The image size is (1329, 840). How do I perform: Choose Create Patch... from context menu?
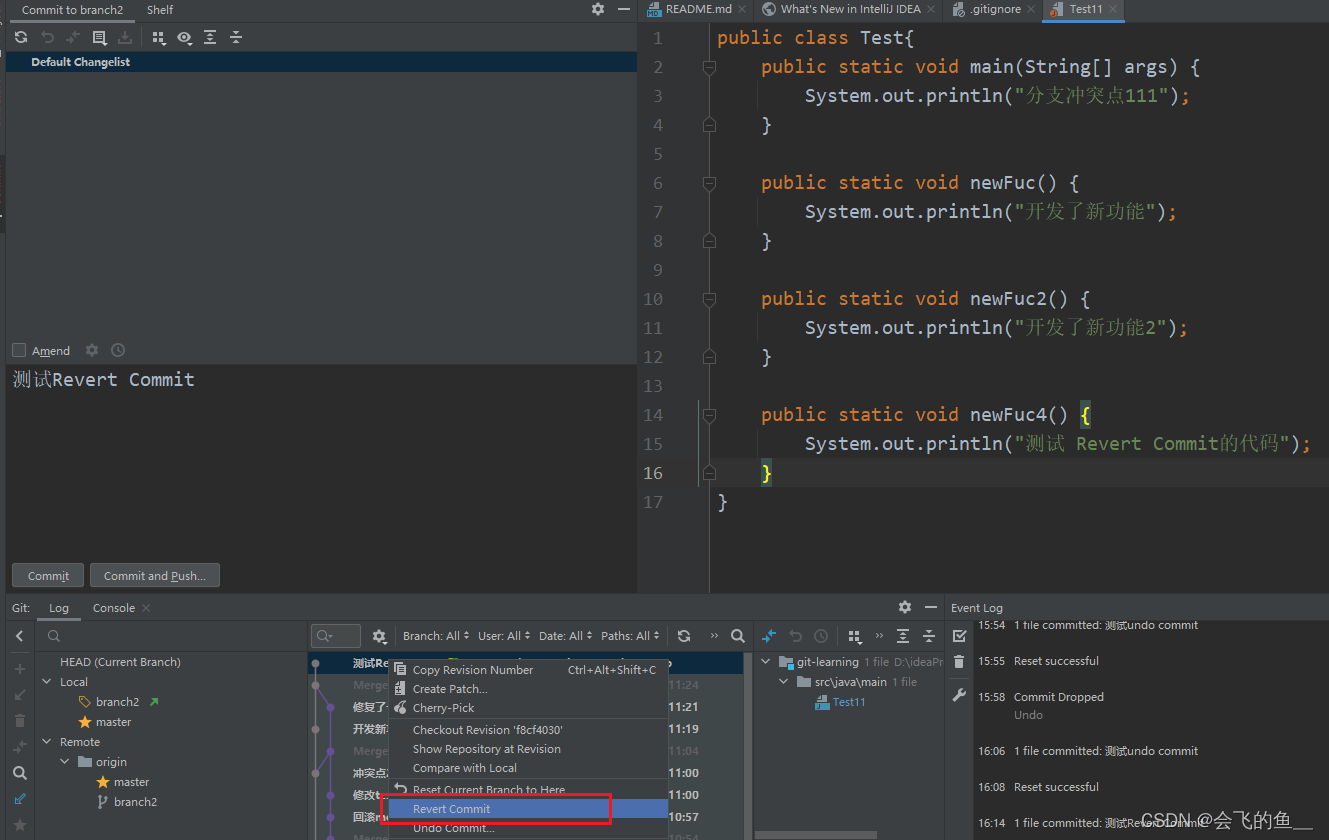coord(528,689)
